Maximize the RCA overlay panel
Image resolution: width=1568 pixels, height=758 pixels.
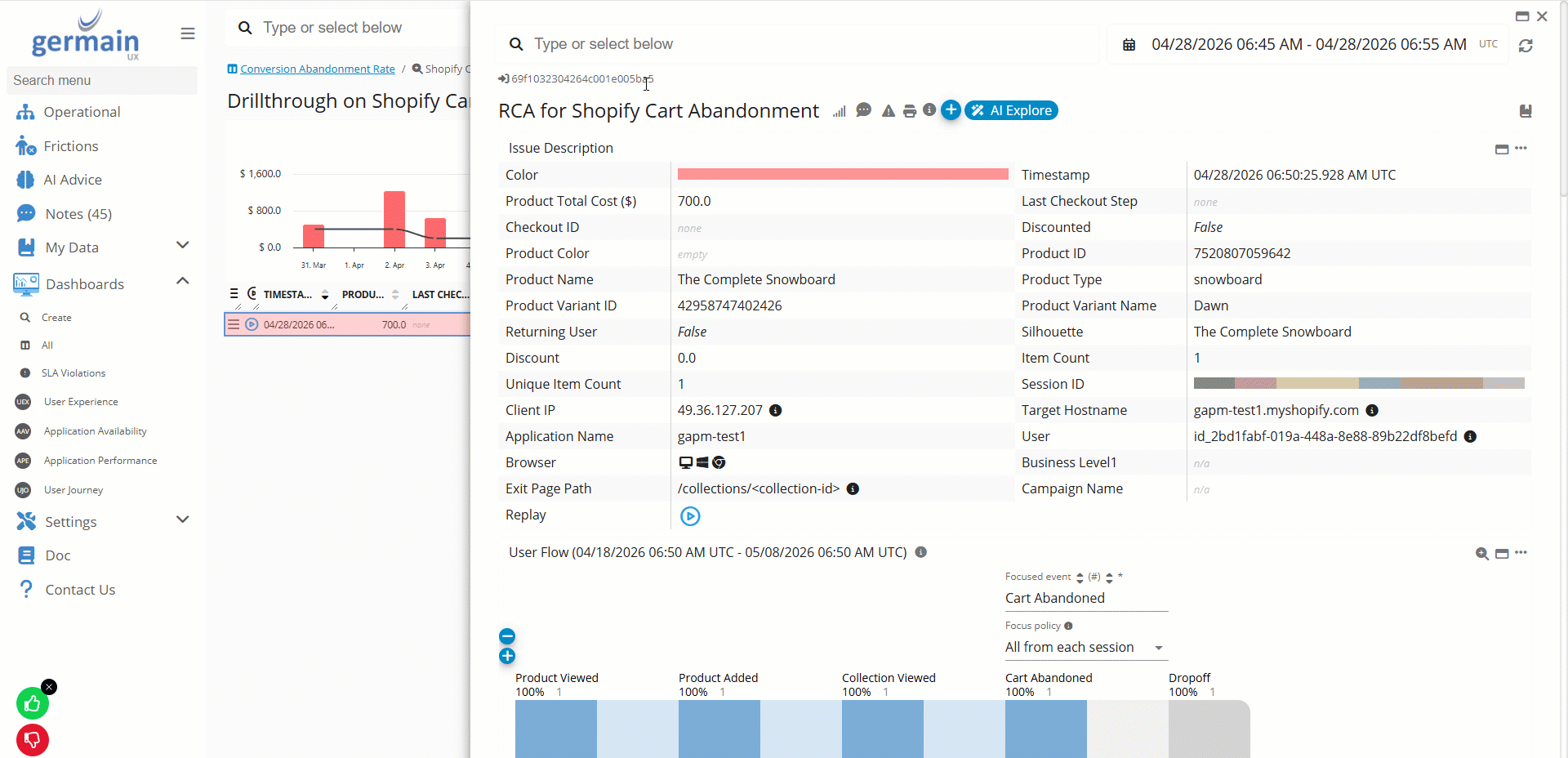coord(1522,16)
